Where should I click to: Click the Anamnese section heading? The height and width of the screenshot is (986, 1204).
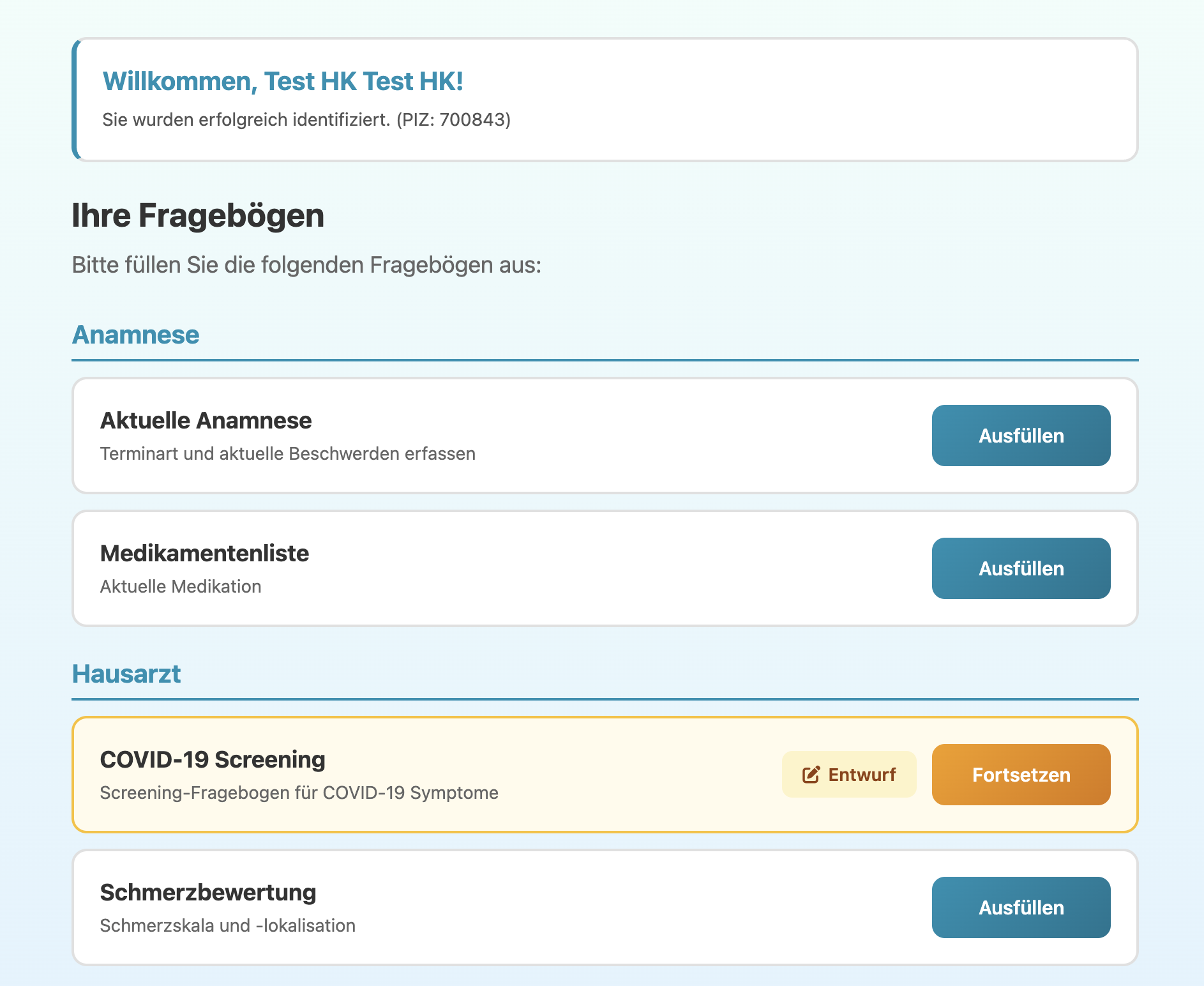tap(135, 335)
